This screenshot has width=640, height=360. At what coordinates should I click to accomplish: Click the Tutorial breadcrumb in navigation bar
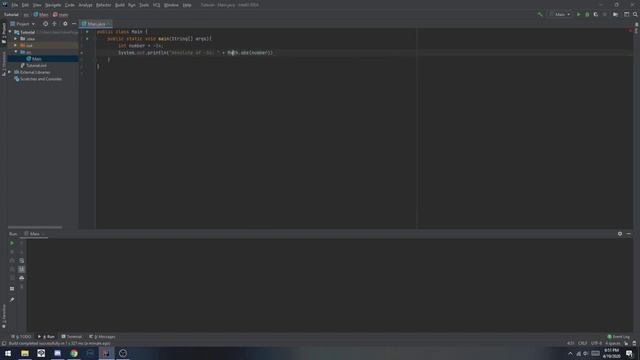(11, 14)
